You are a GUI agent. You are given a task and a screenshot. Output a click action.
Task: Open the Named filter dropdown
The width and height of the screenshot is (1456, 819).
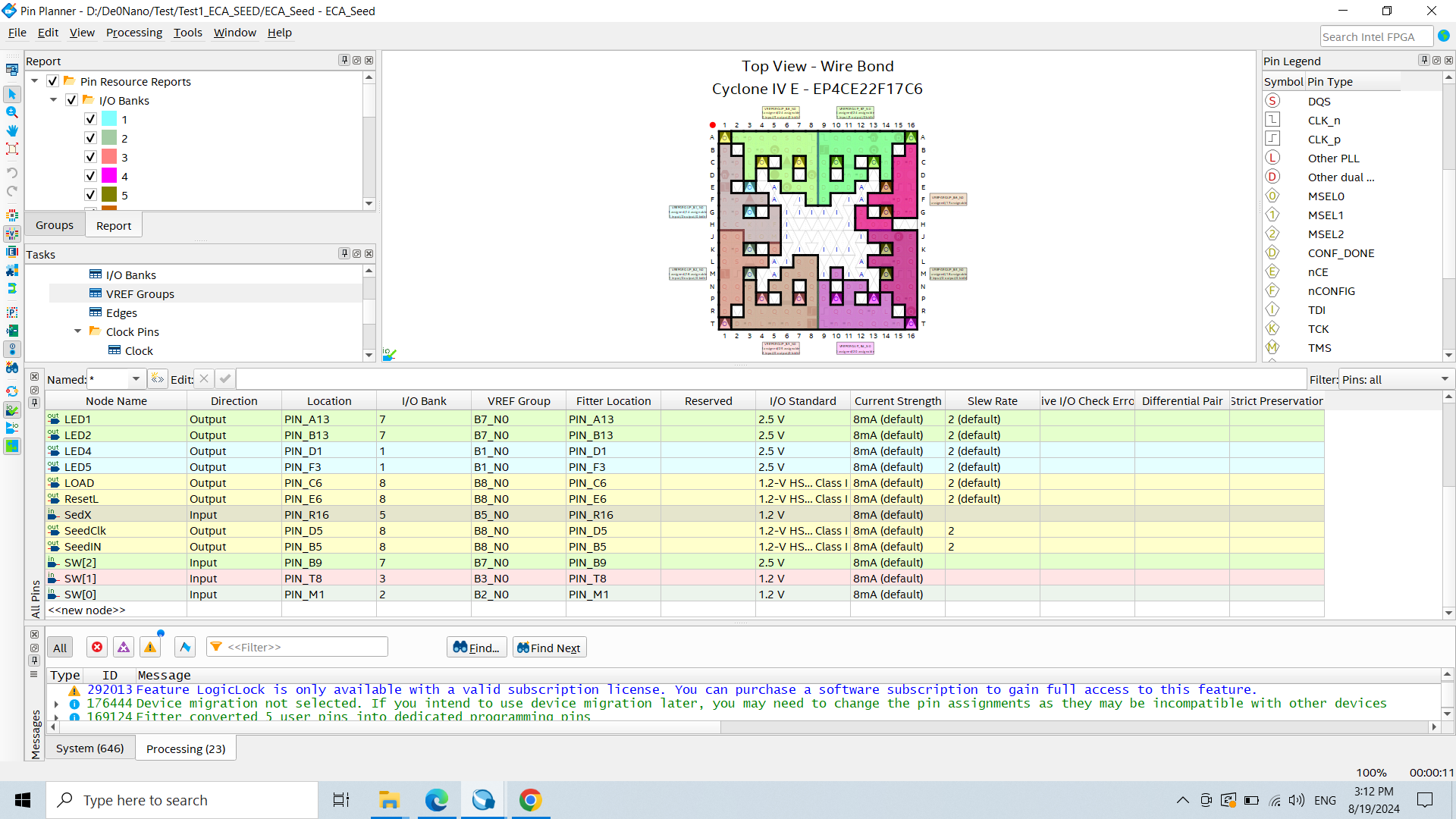(x=136, y=379)
